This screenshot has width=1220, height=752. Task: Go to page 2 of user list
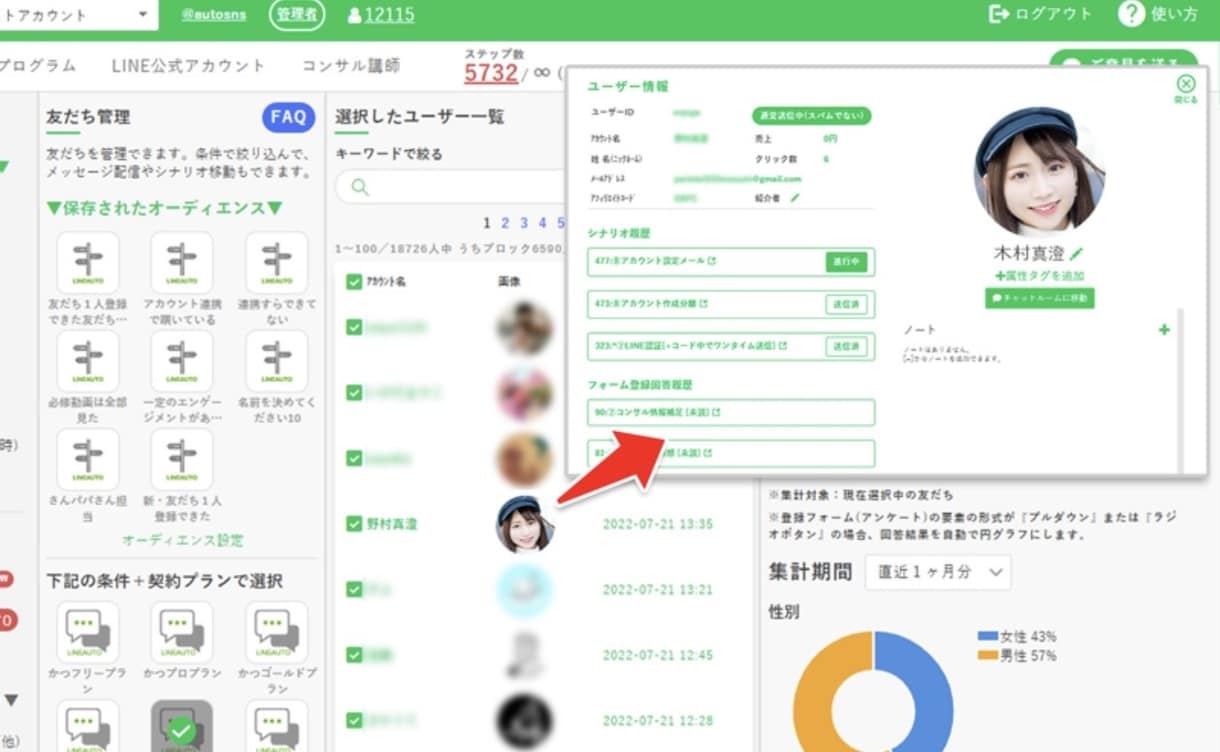click(x=506, y=223)
